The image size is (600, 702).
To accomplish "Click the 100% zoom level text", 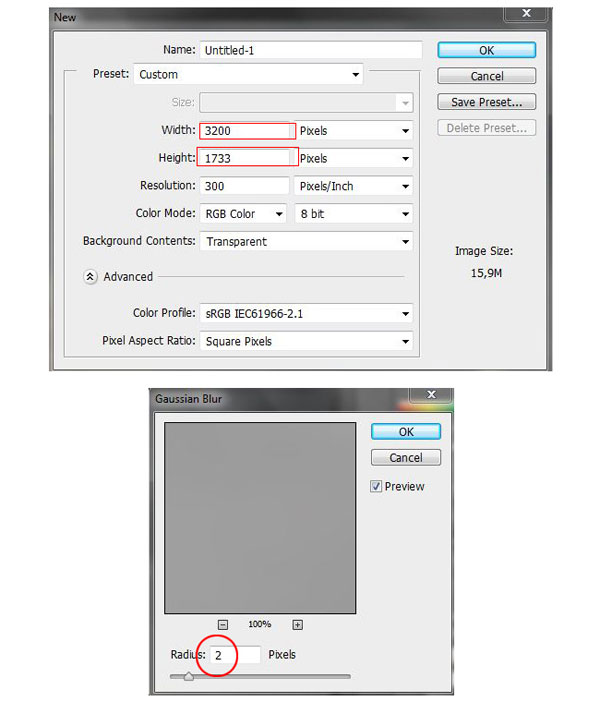I will coord(260,624).
